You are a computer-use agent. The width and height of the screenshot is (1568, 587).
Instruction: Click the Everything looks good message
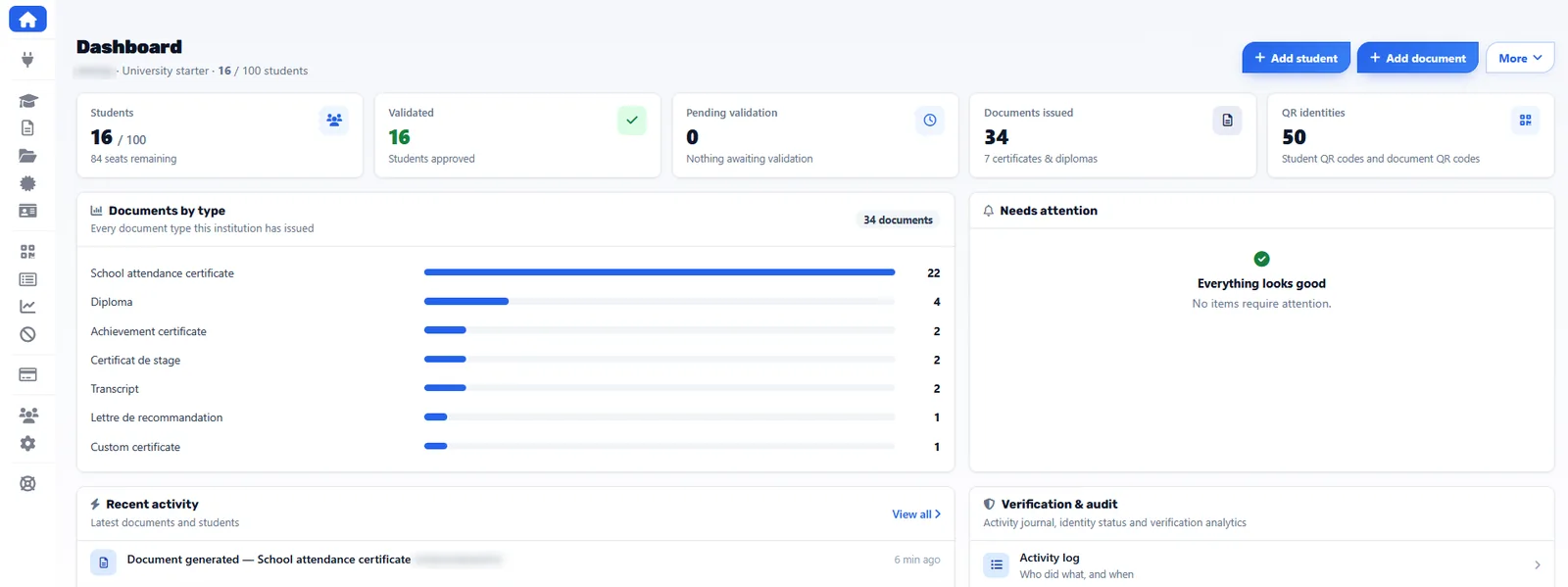1261,283
